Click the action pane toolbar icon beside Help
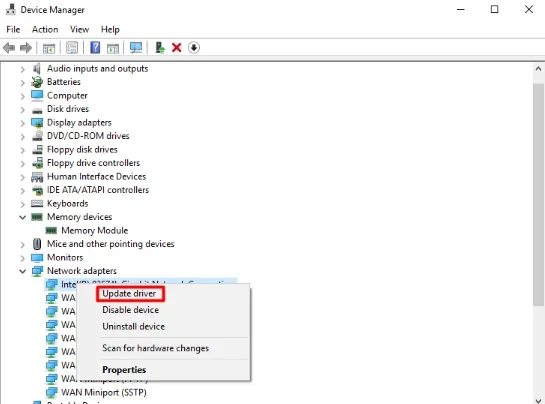The height and width of the screenshot is (404, 545). pyautogui.click(x=113, y=48)
